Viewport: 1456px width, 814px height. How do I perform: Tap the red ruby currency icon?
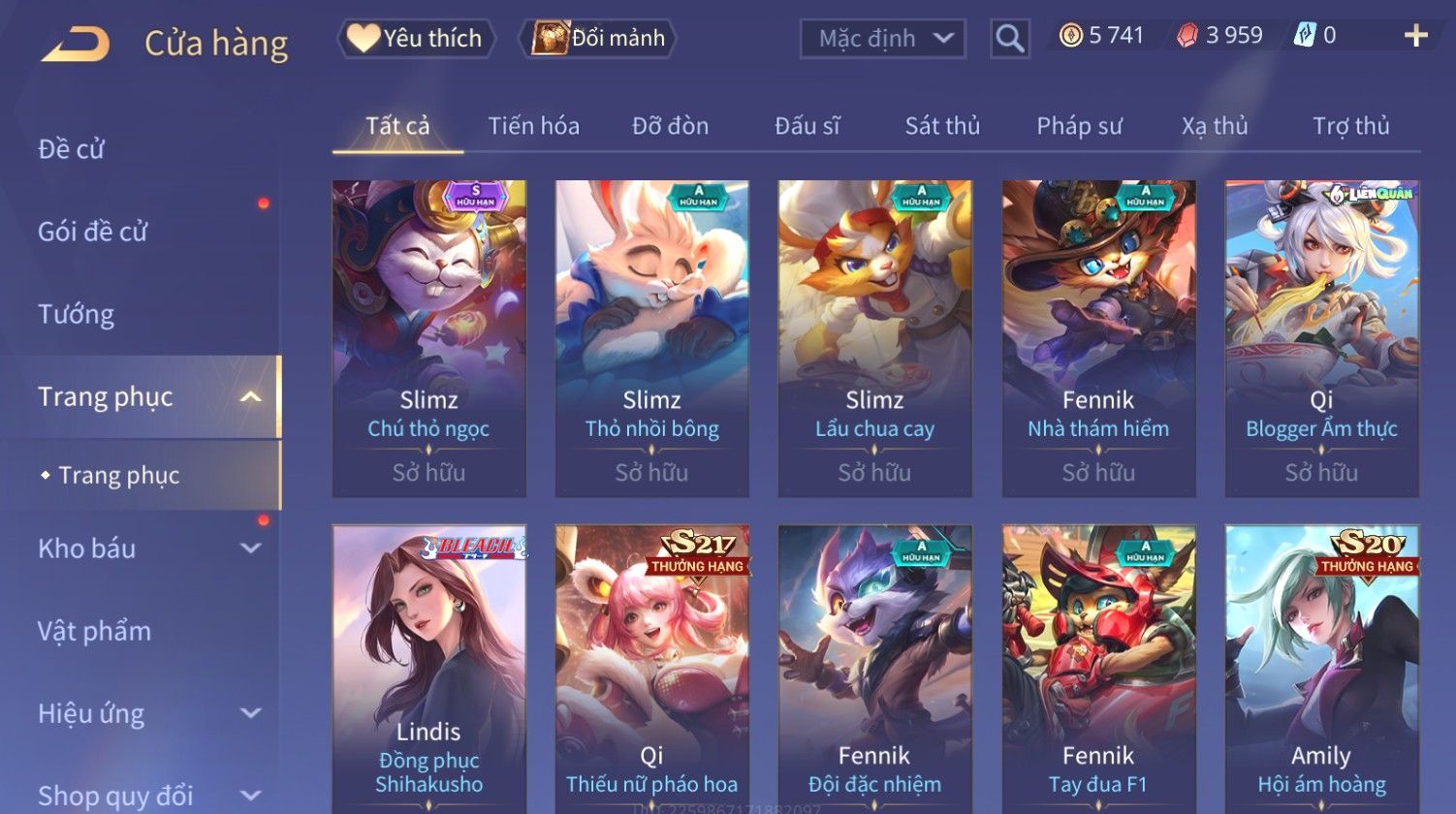1187,36
